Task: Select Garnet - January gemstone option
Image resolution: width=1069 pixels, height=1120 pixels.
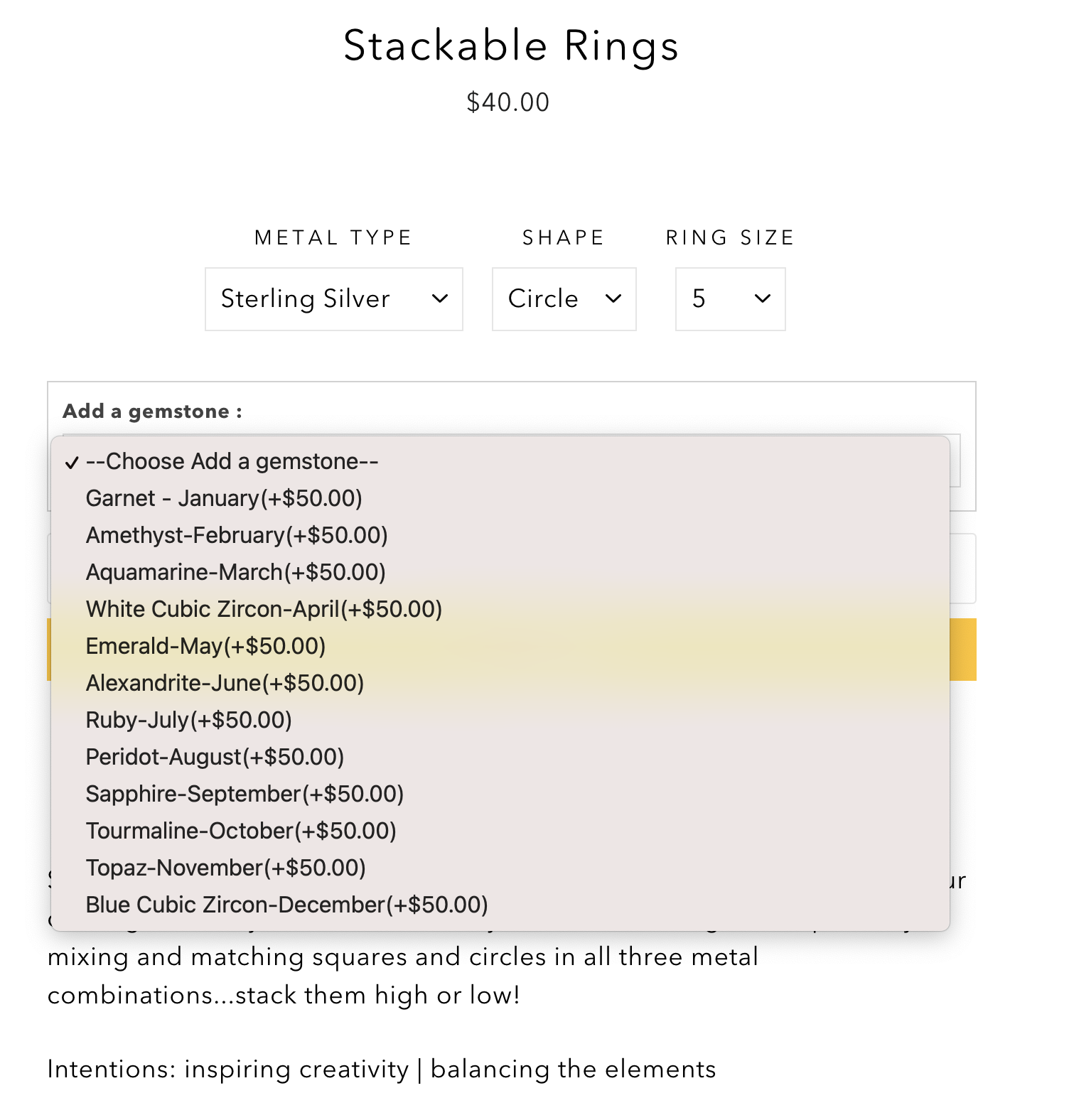Action: click(x=224, y=498)
